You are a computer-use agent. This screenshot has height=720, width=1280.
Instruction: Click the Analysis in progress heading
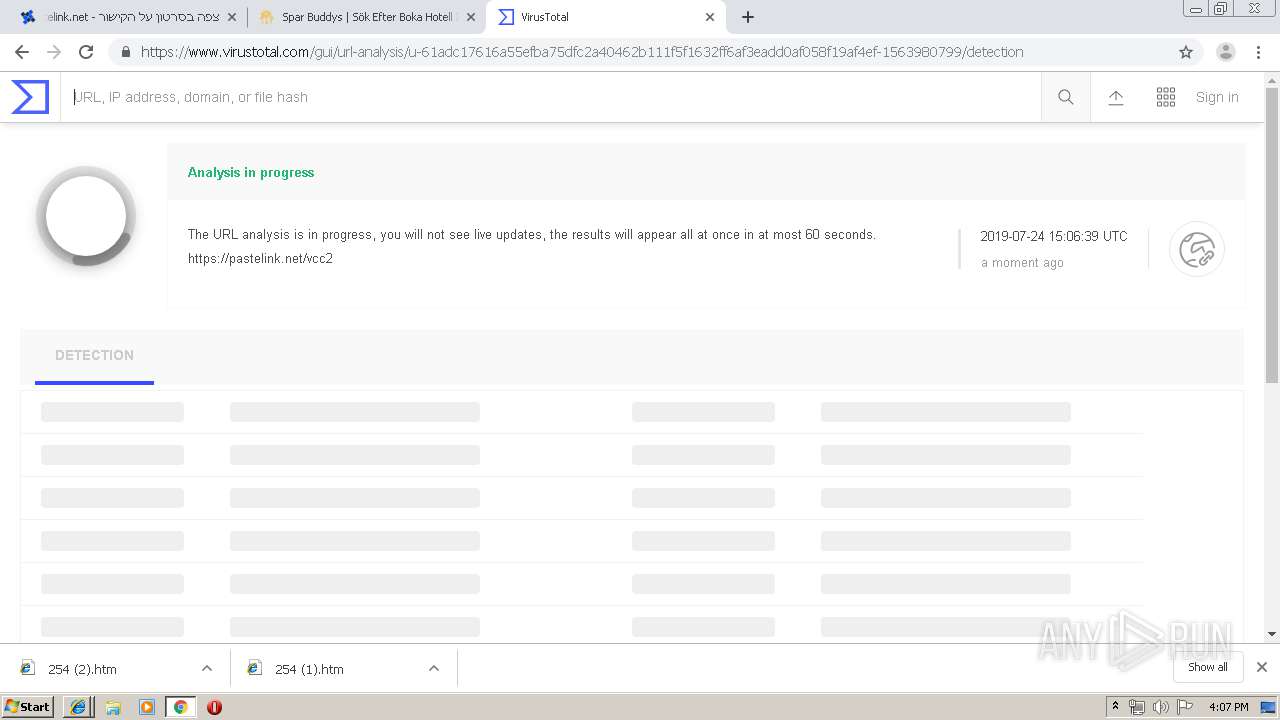[x=251, y=172]
